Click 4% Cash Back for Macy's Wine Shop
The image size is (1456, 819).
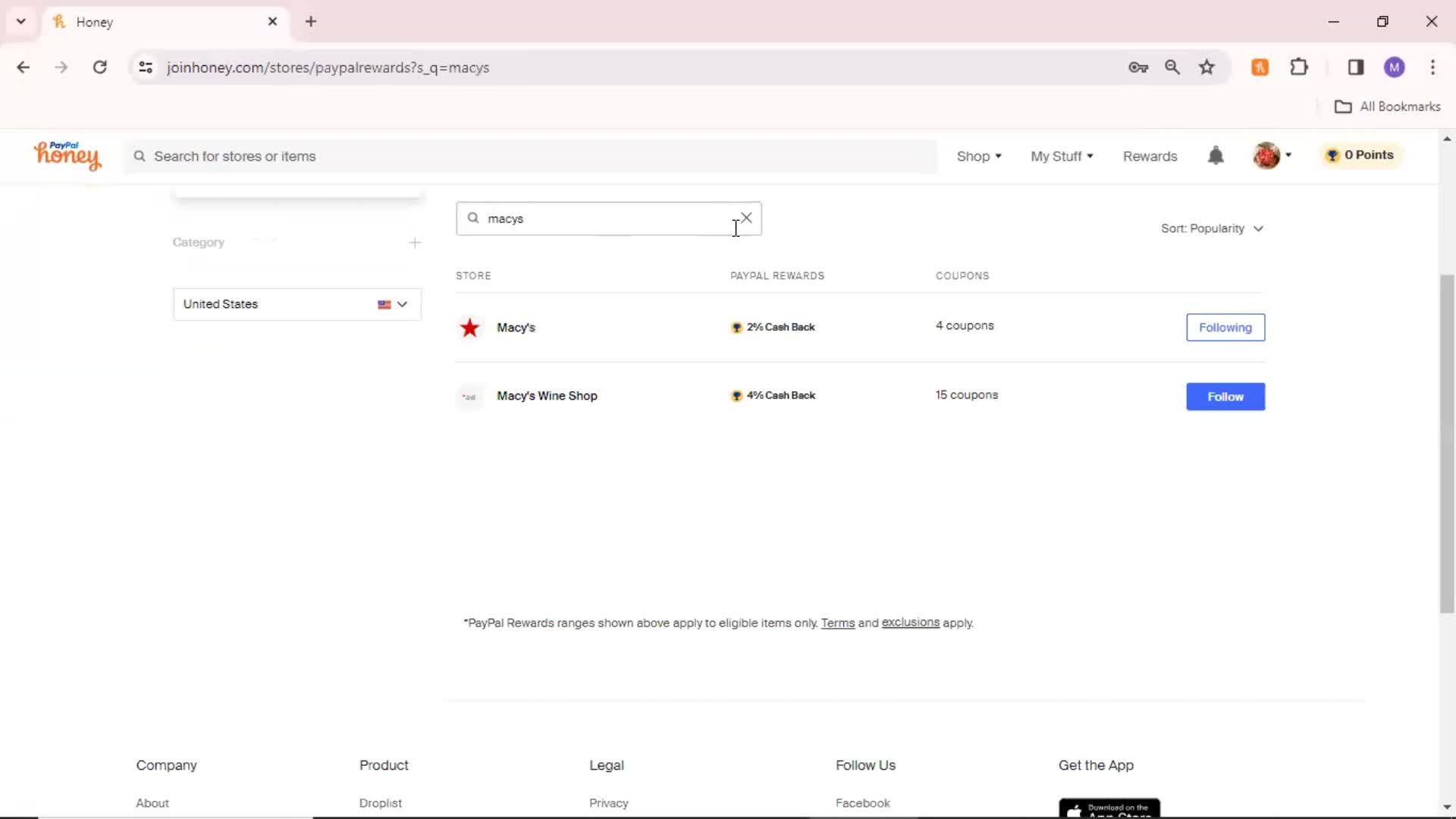(773, 395)
